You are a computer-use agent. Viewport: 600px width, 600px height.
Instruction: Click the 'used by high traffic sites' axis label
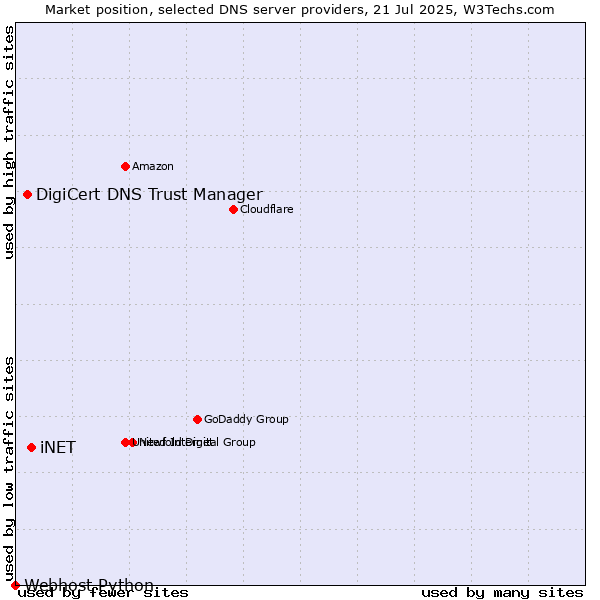[8, 142]
